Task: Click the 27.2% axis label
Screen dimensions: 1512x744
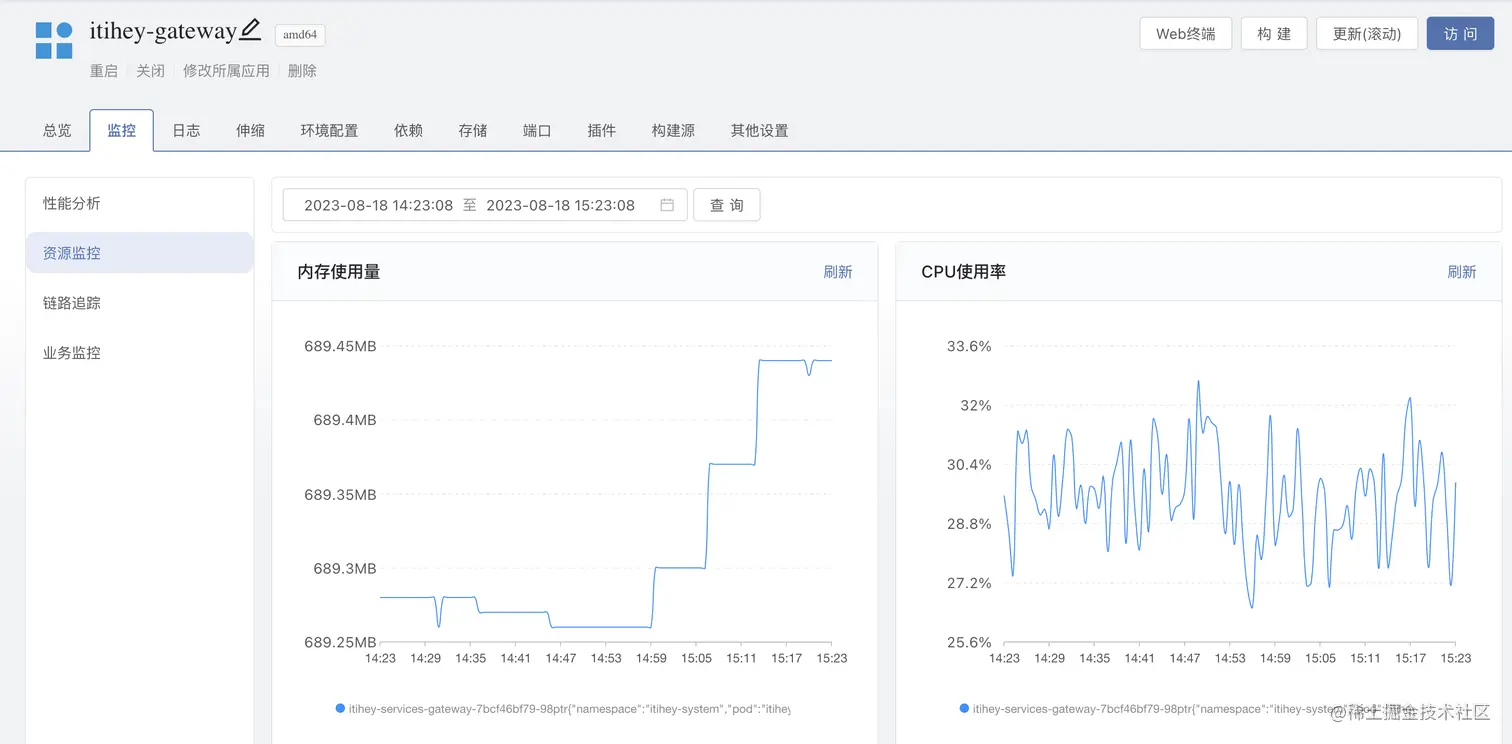Action: click(969, 583)
